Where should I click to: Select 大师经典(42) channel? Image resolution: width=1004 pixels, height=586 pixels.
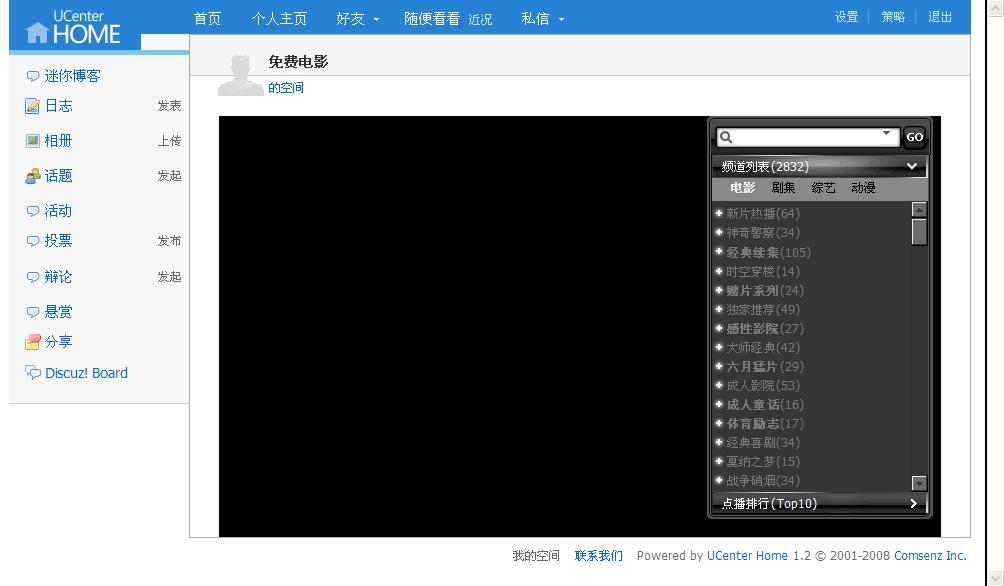(x=763, y=348)
